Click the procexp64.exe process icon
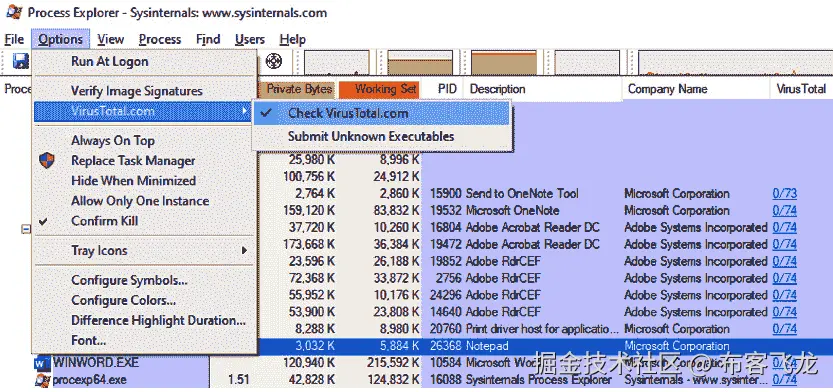 tap(42, 380)
